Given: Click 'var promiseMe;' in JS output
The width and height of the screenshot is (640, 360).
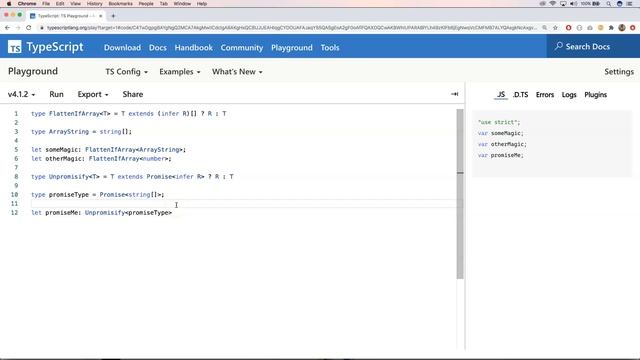Looking at the screenshot, I should 500,155.
